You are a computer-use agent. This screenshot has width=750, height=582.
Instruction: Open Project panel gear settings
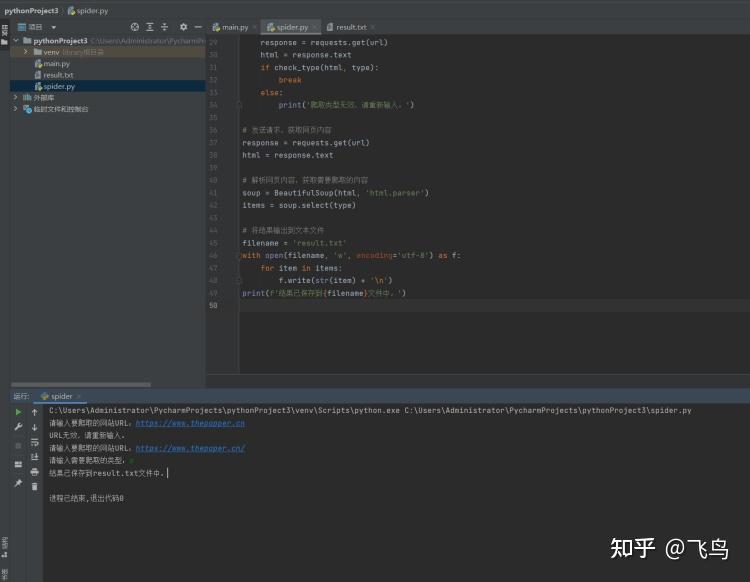[x=183, y=27]
